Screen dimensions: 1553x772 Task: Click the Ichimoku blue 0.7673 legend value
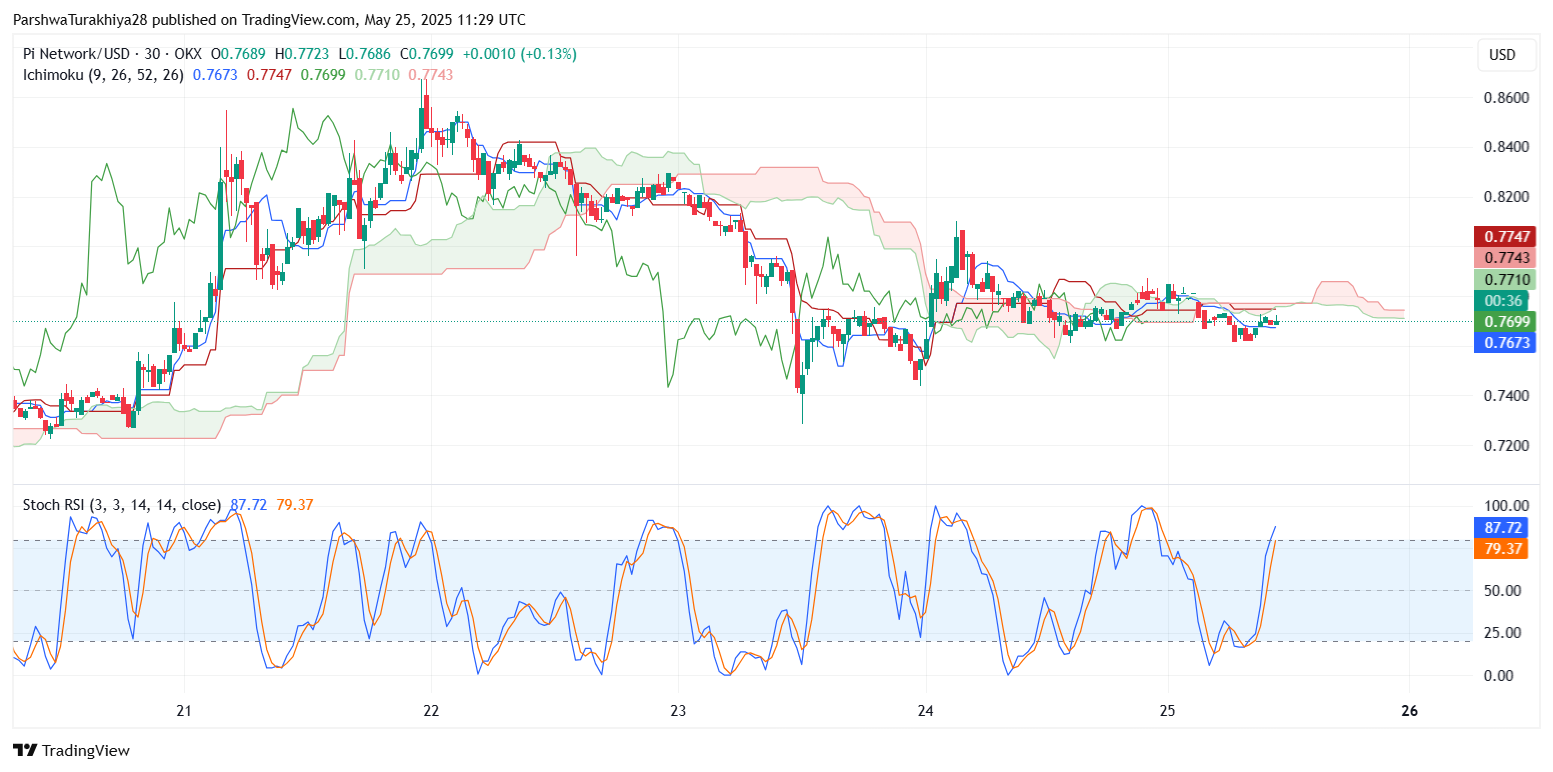pos(215,75)
